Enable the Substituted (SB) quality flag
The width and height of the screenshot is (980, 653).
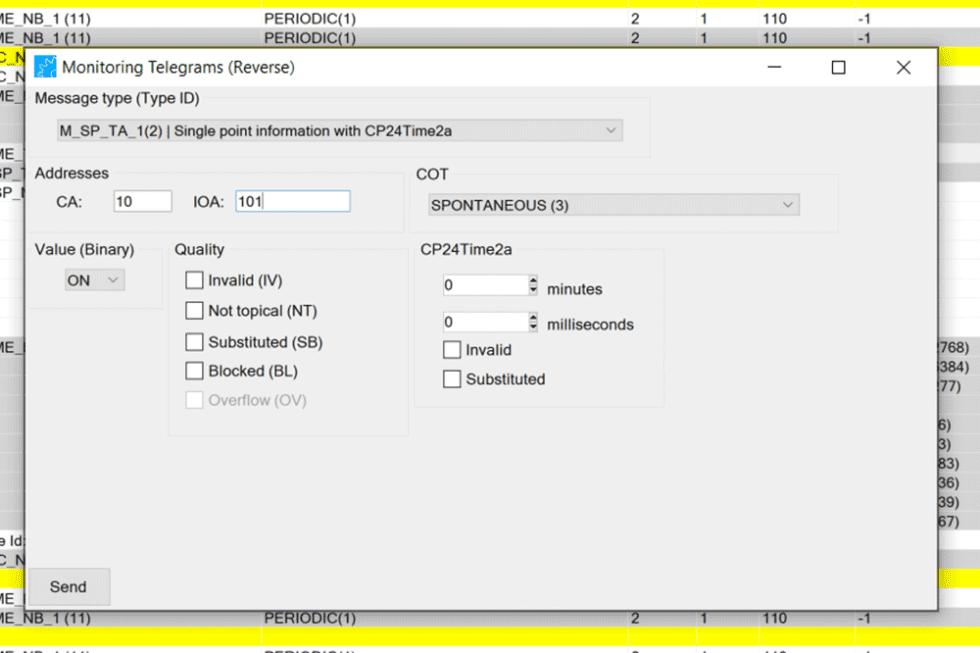click(195, 342)
